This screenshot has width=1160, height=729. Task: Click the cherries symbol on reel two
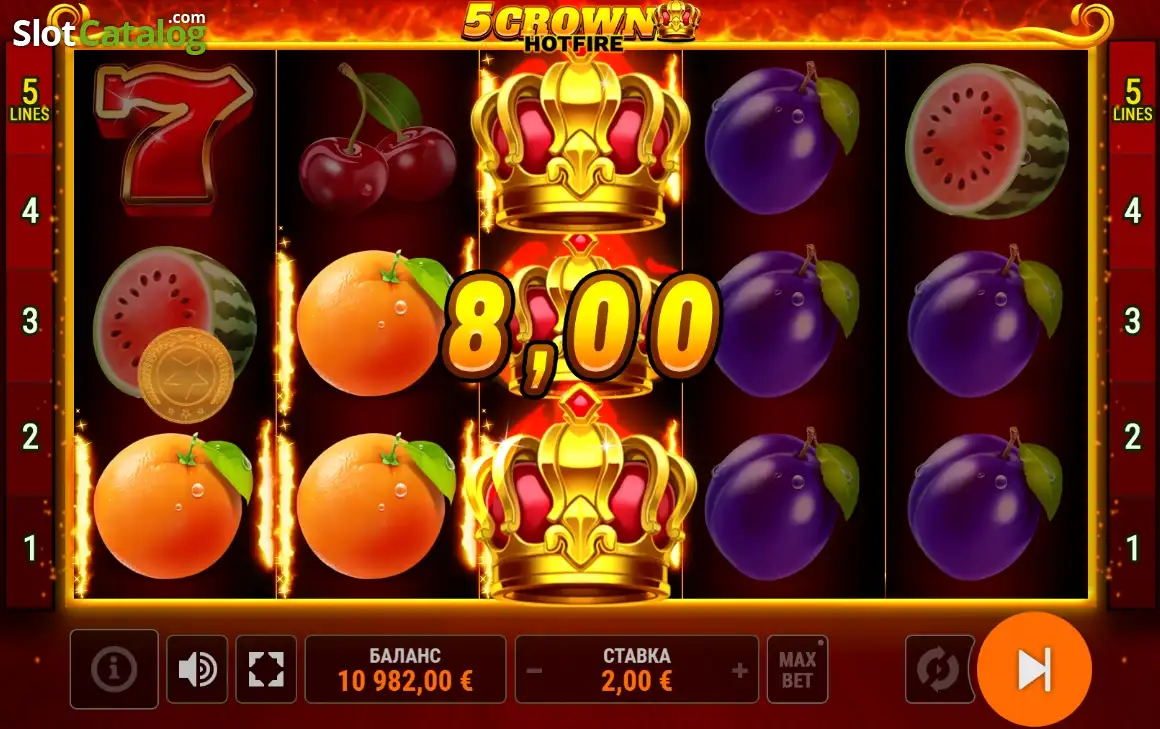click(x=377, y=139)
